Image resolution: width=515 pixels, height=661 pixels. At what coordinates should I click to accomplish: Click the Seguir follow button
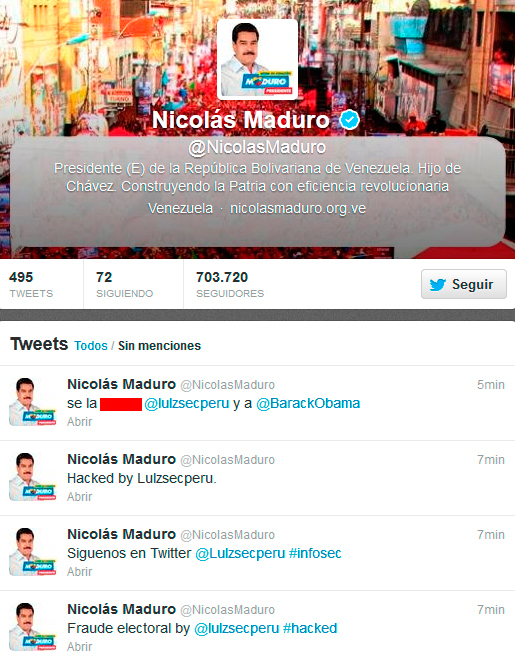pos(464,284)
